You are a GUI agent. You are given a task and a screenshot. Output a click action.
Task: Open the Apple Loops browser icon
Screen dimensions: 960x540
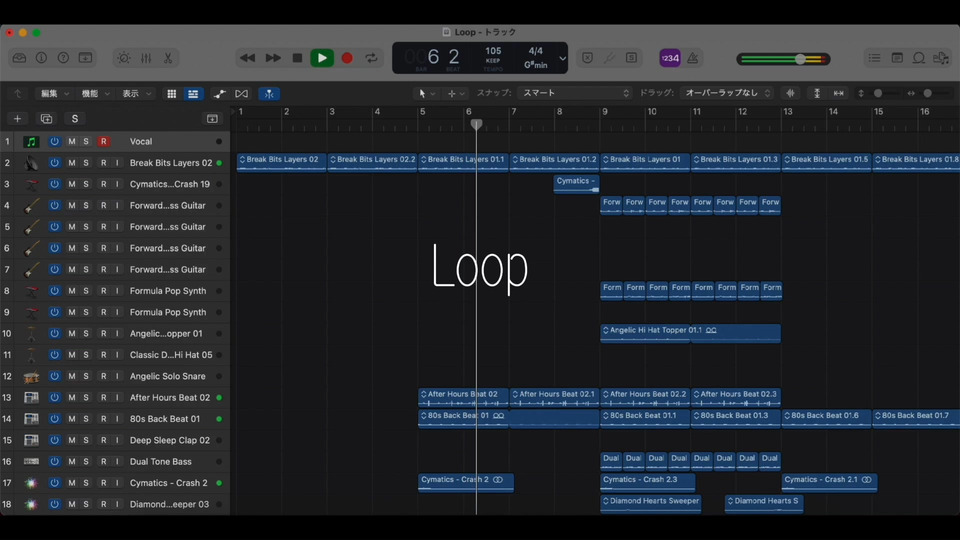(919, 58)
